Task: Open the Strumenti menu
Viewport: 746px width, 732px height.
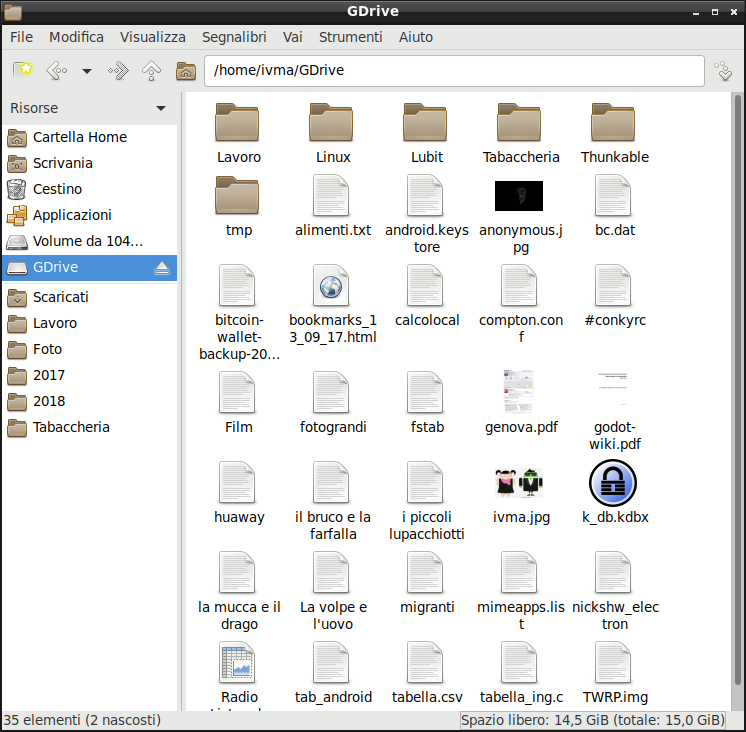Action: point(350,37)
